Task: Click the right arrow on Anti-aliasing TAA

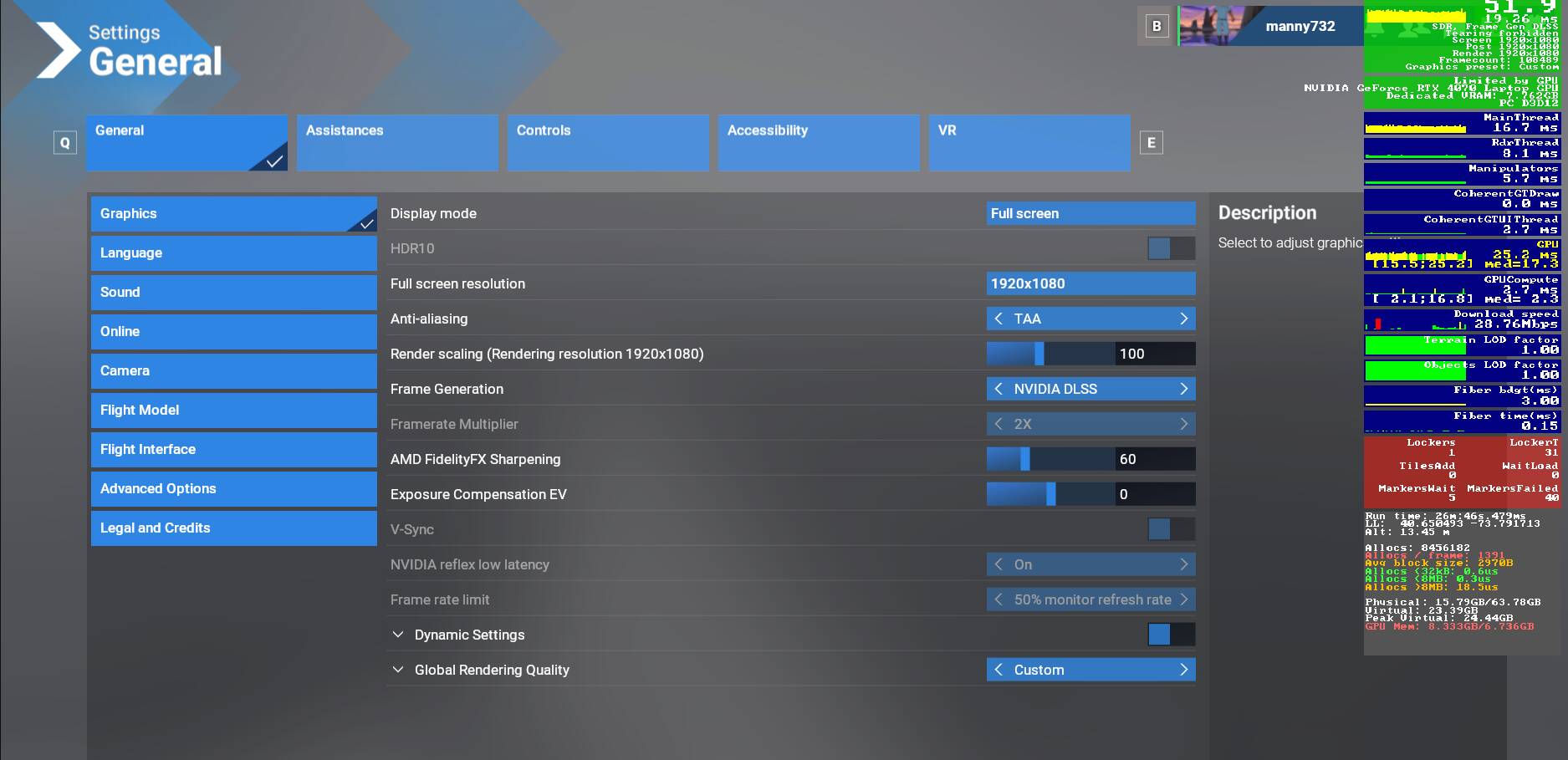Action: (1183, 319)
